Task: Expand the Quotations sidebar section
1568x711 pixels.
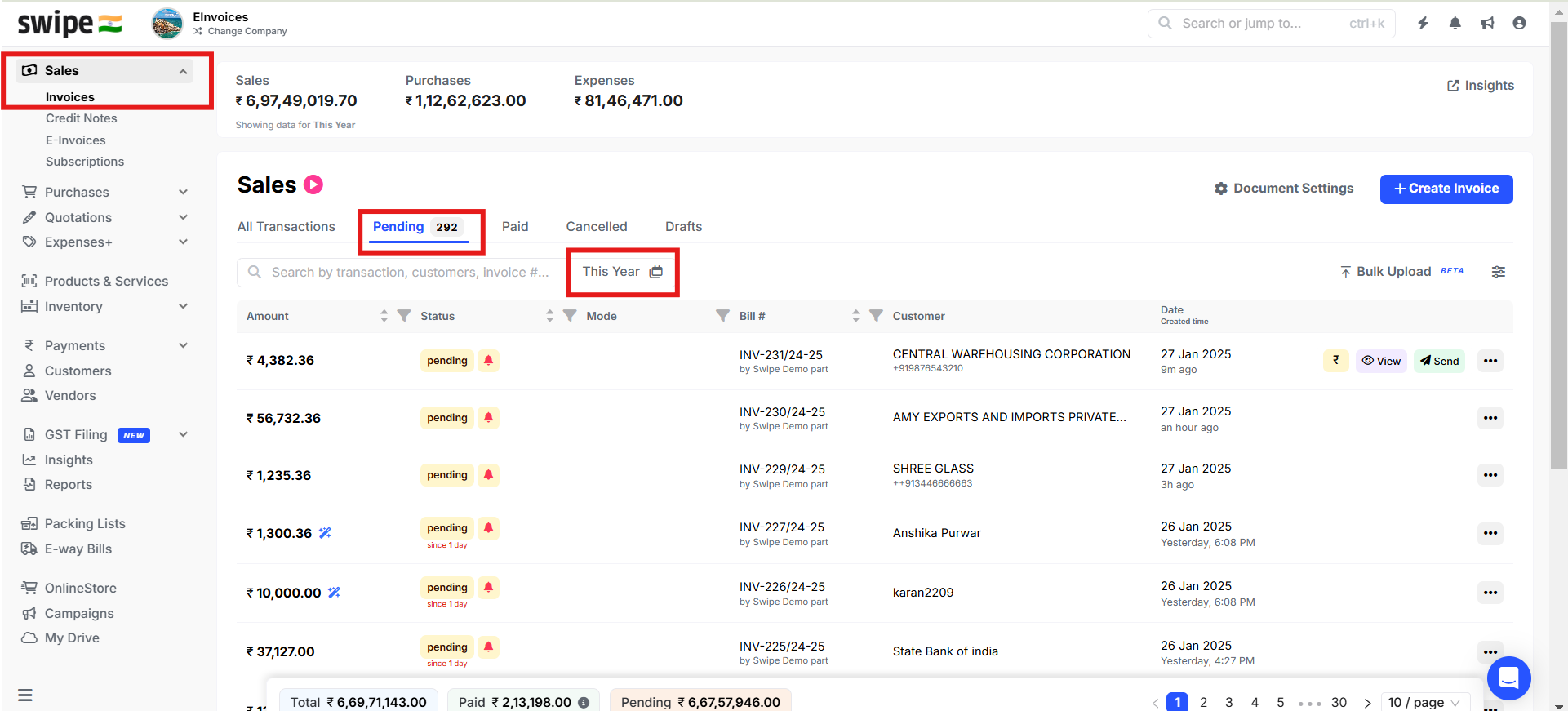Action: coord(183,217)
